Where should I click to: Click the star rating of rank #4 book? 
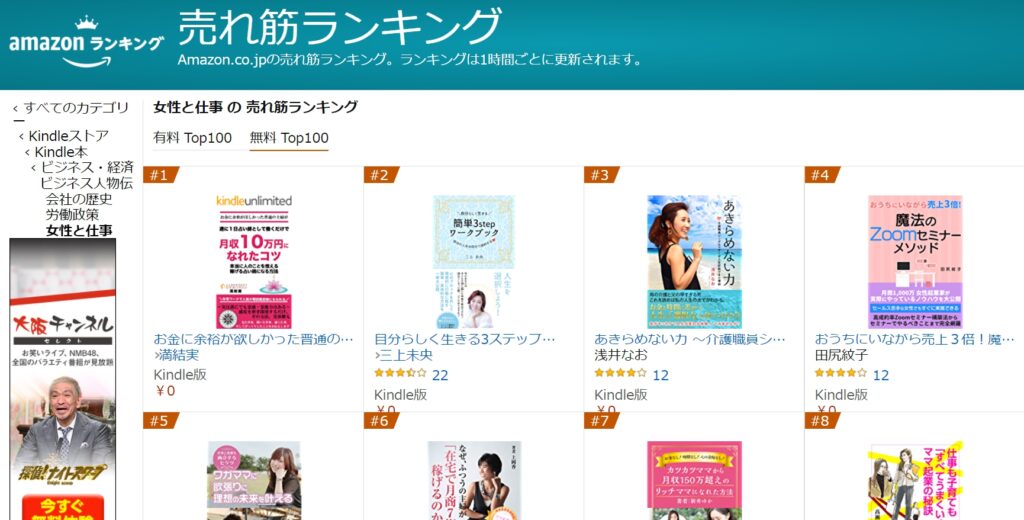[x=840, y=374]
